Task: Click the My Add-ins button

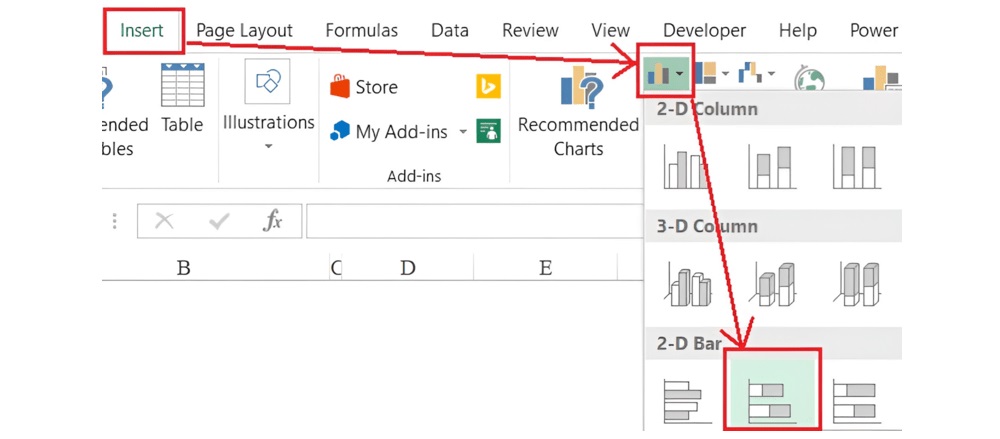Action: point(389,132)
